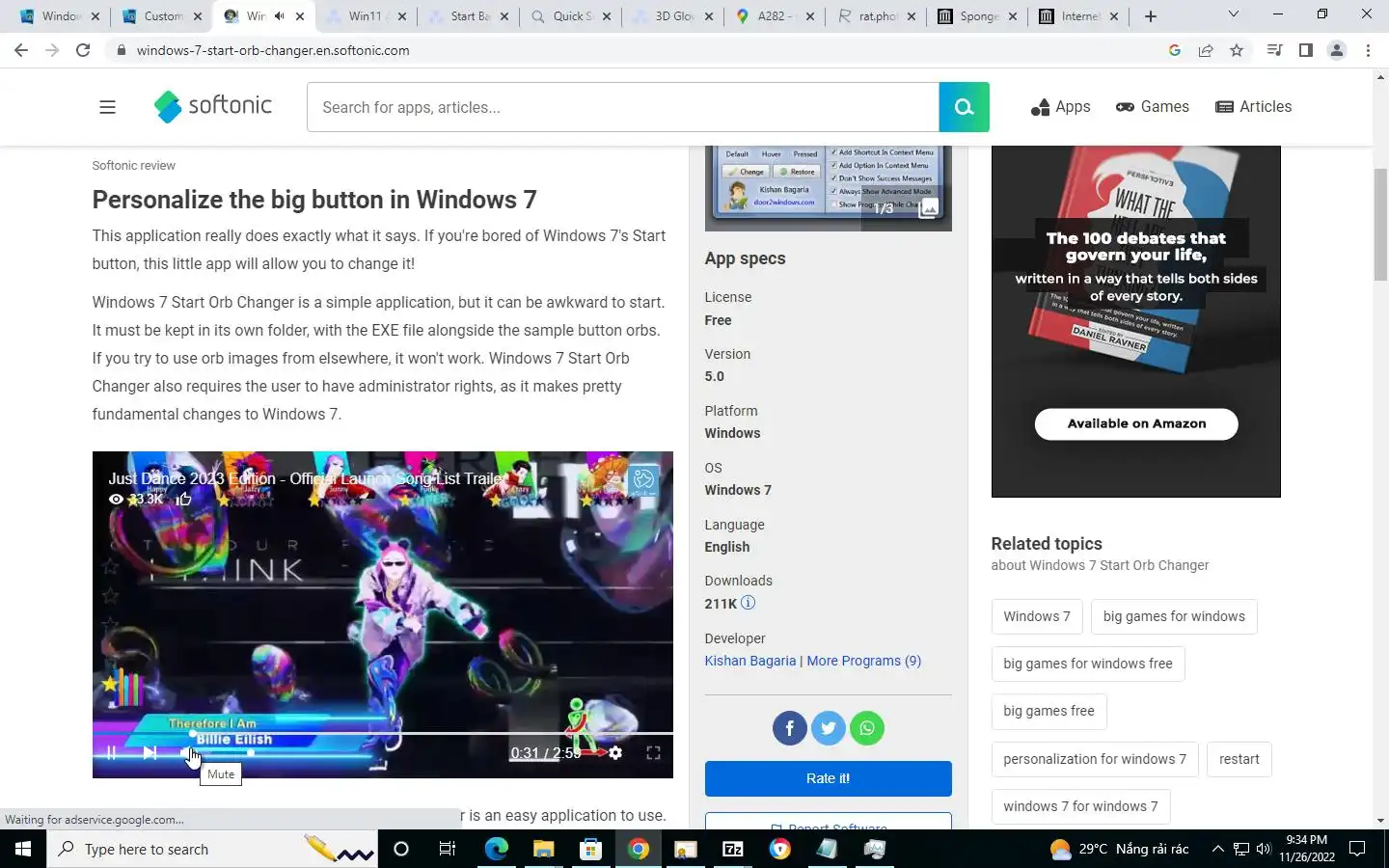
Task: Select 'windows 7 for windows 7' tag
Action: pyautogui.click(x=1080, y=806)
